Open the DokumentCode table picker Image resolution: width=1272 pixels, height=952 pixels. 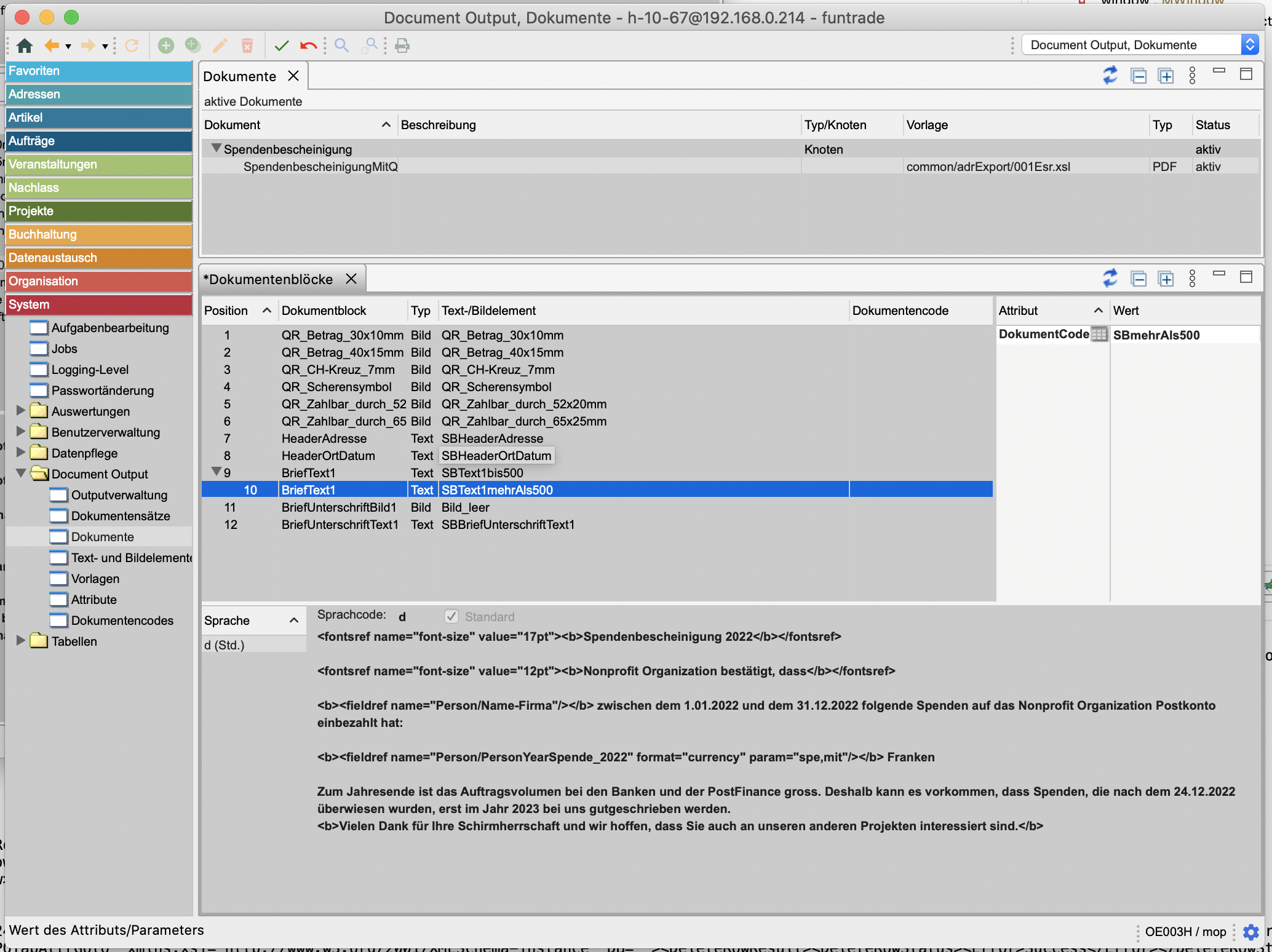coord(1099,335)
